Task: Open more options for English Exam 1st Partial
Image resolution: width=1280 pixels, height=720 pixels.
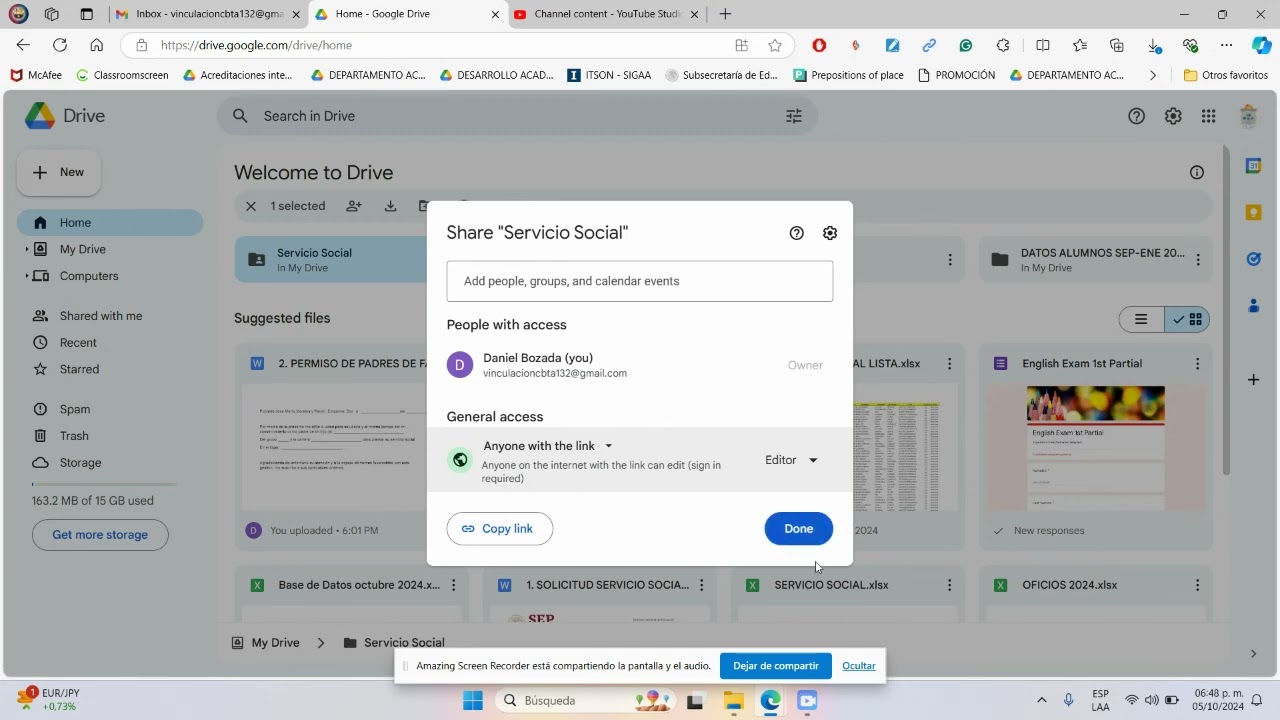Action: pyautogui.click(x=1197, y=364)
